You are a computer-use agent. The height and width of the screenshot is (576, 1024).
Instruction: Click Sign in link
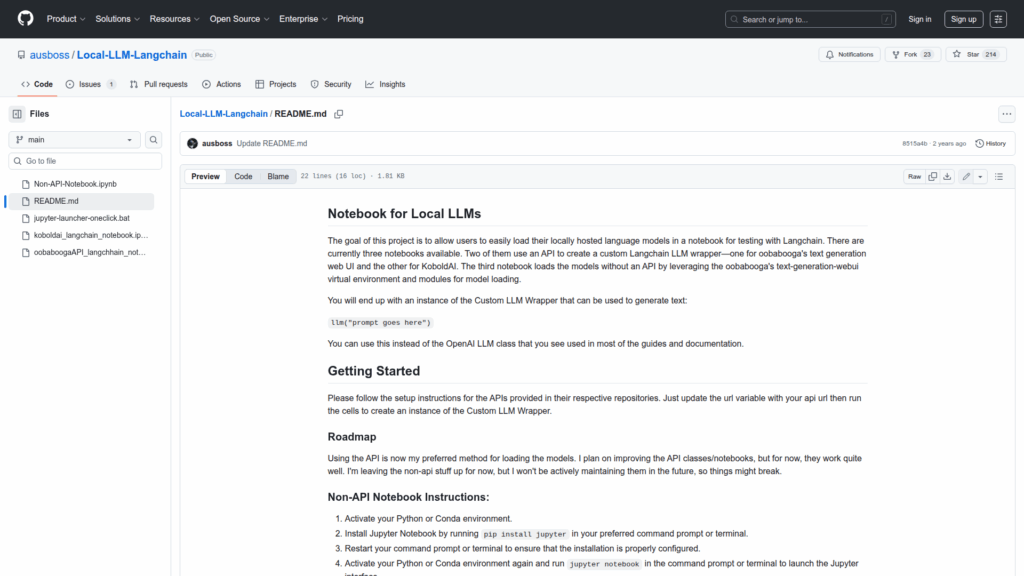click(920, 19)
